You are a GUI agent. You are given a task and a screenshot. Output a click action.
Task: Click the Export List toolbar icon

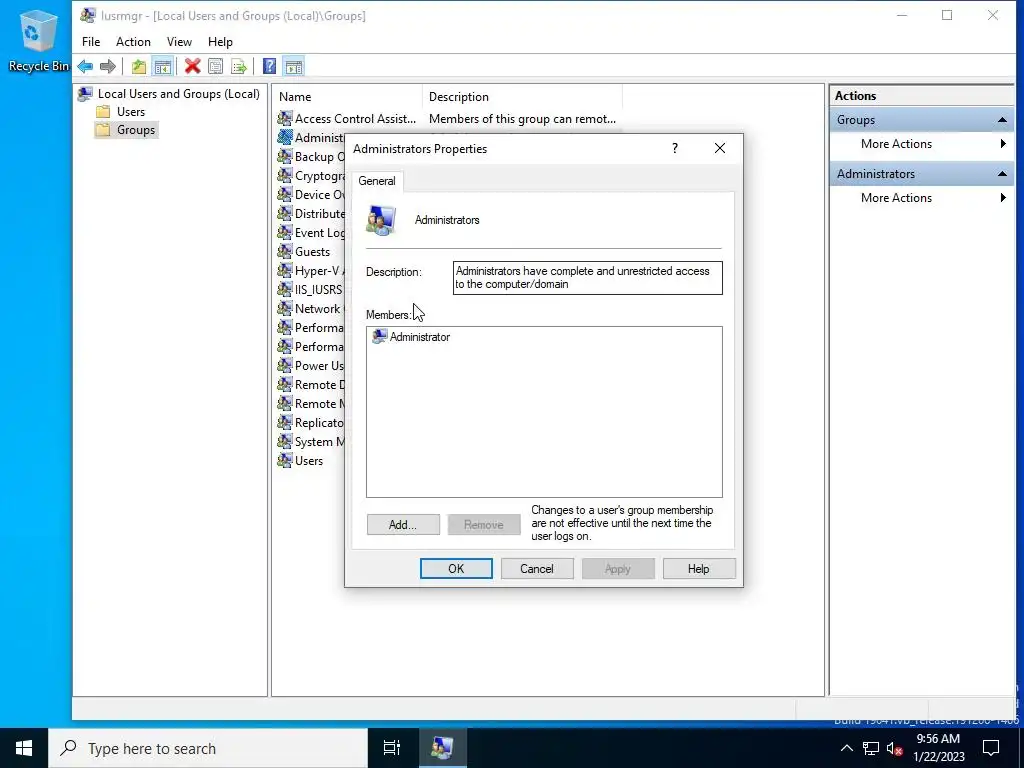(x=239, y=66)
